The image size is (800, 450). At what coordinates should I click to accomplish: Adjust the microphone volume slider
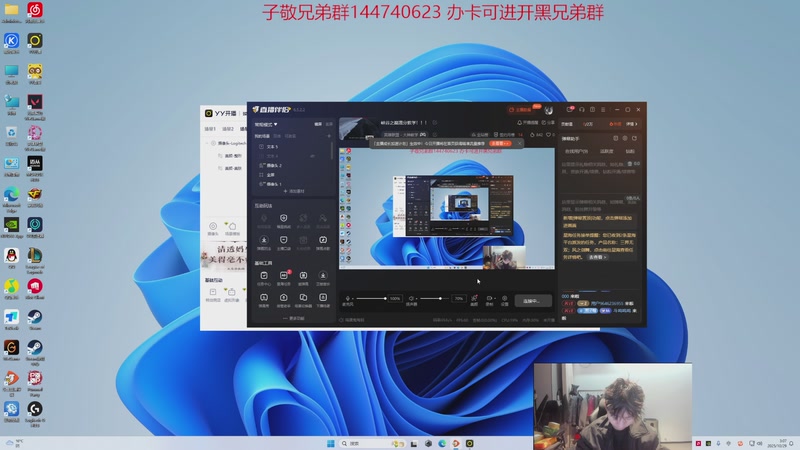point(371,298)
